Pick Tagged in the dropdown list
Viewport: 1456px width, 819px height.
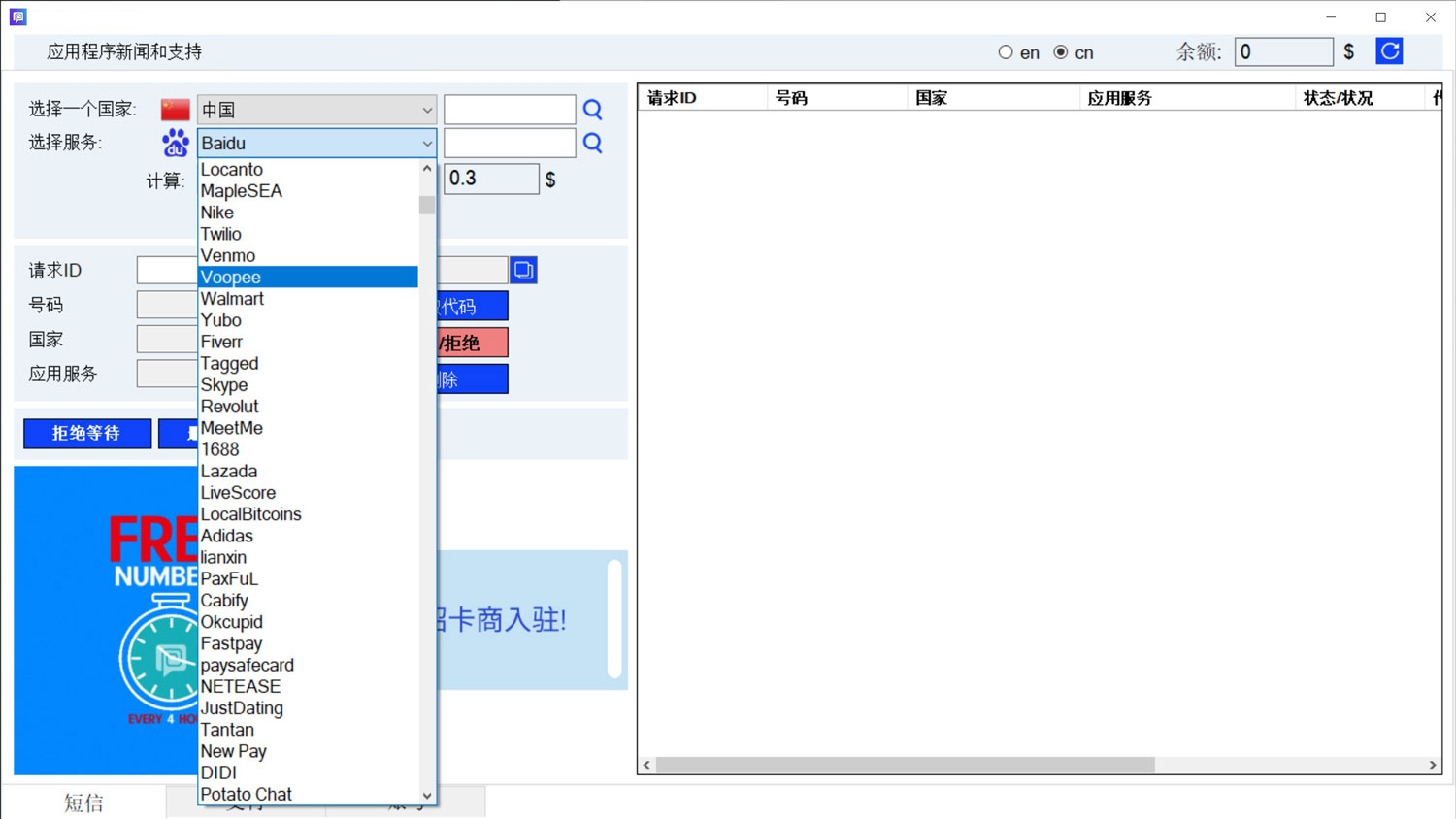308,363
